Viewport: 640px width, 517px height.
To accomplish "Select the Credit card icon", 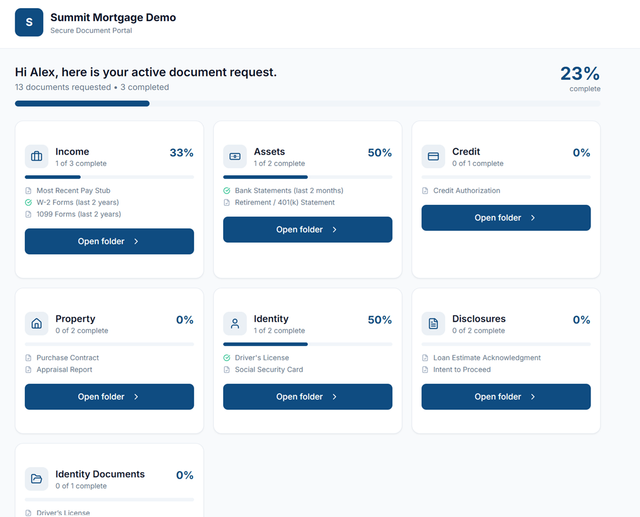I will [x=433, y=156].
